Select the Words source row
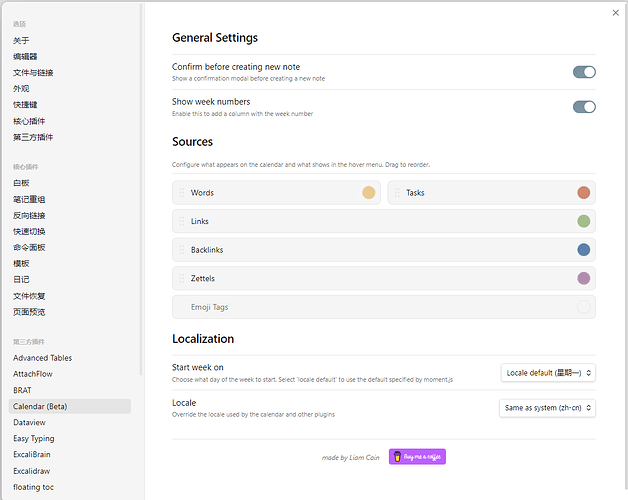Image resolution: width=628 pixels, height=500 pixels. coord(276,193)
